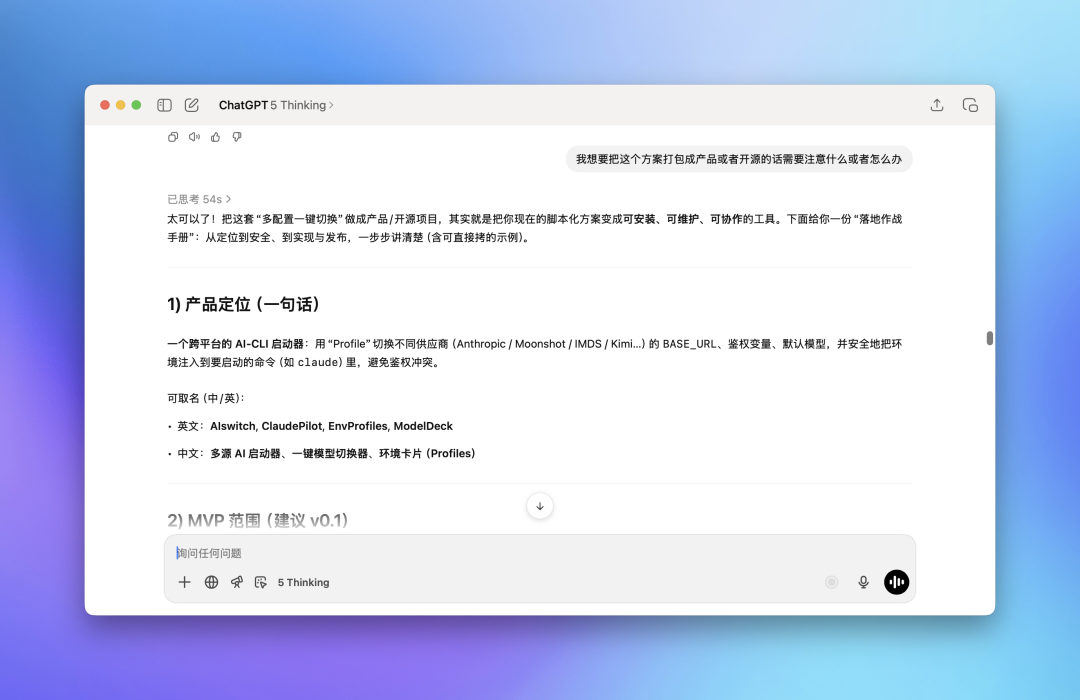This screenshot has width=1080, height=700.
Task: Click the line 可取名（中/英）
Action: tap(205, 398)
